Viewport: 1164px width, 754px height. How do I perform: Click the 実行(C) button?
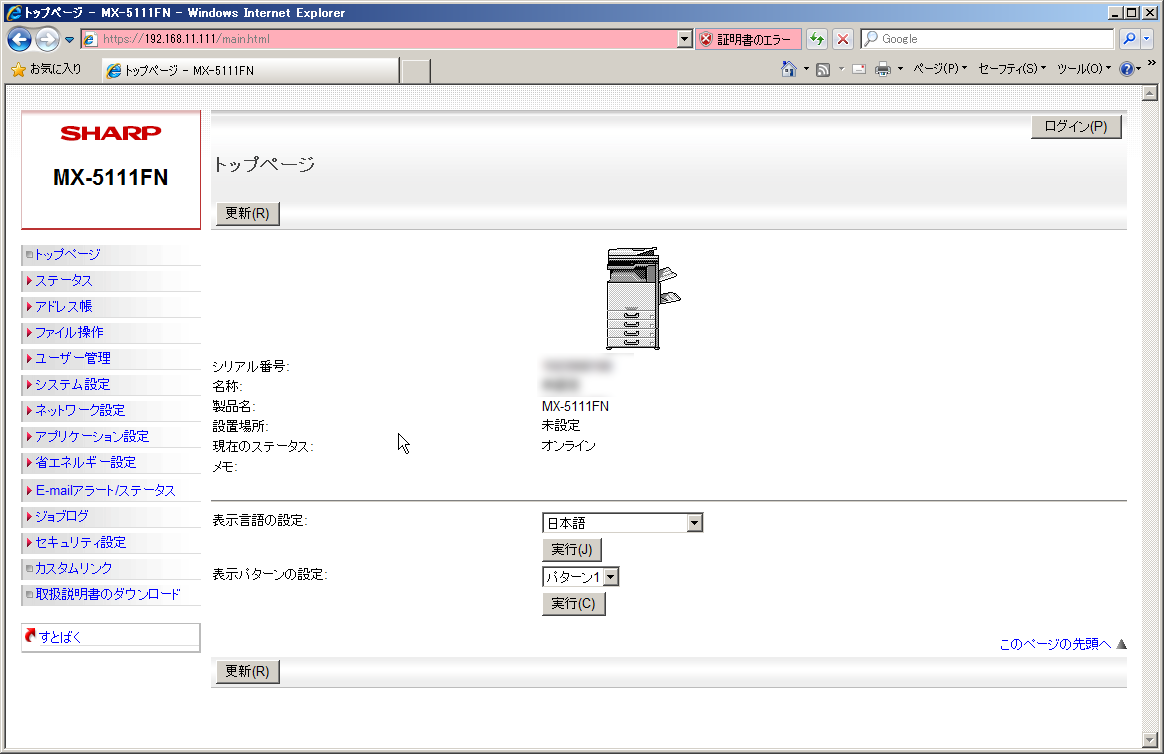[x=573, y=604]
